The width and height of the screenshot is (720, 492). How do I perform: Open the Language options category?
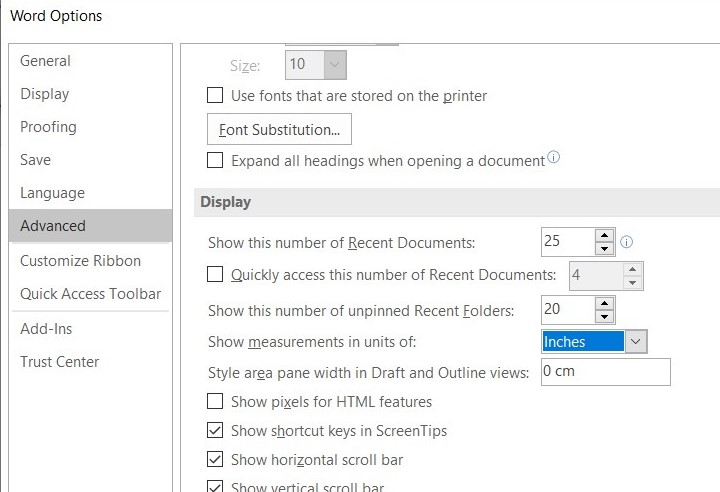tap(90, 193)
